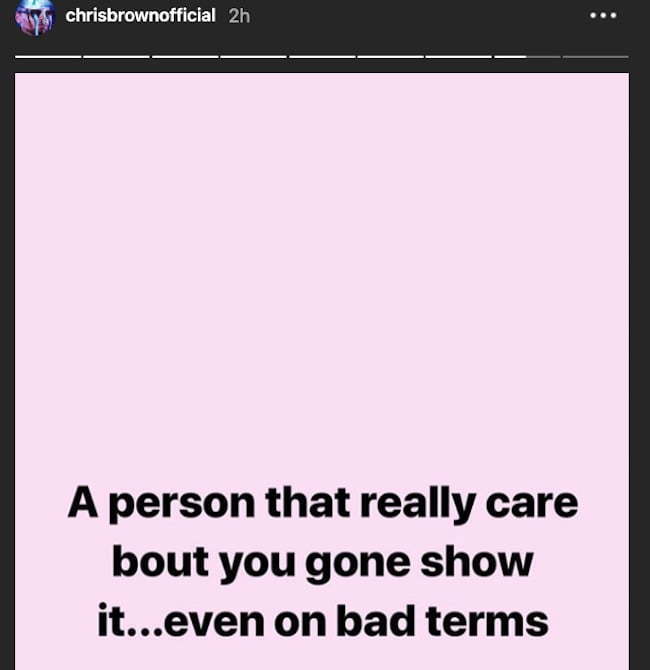Open the three-dot more options menu

click(x=603, y=15)
